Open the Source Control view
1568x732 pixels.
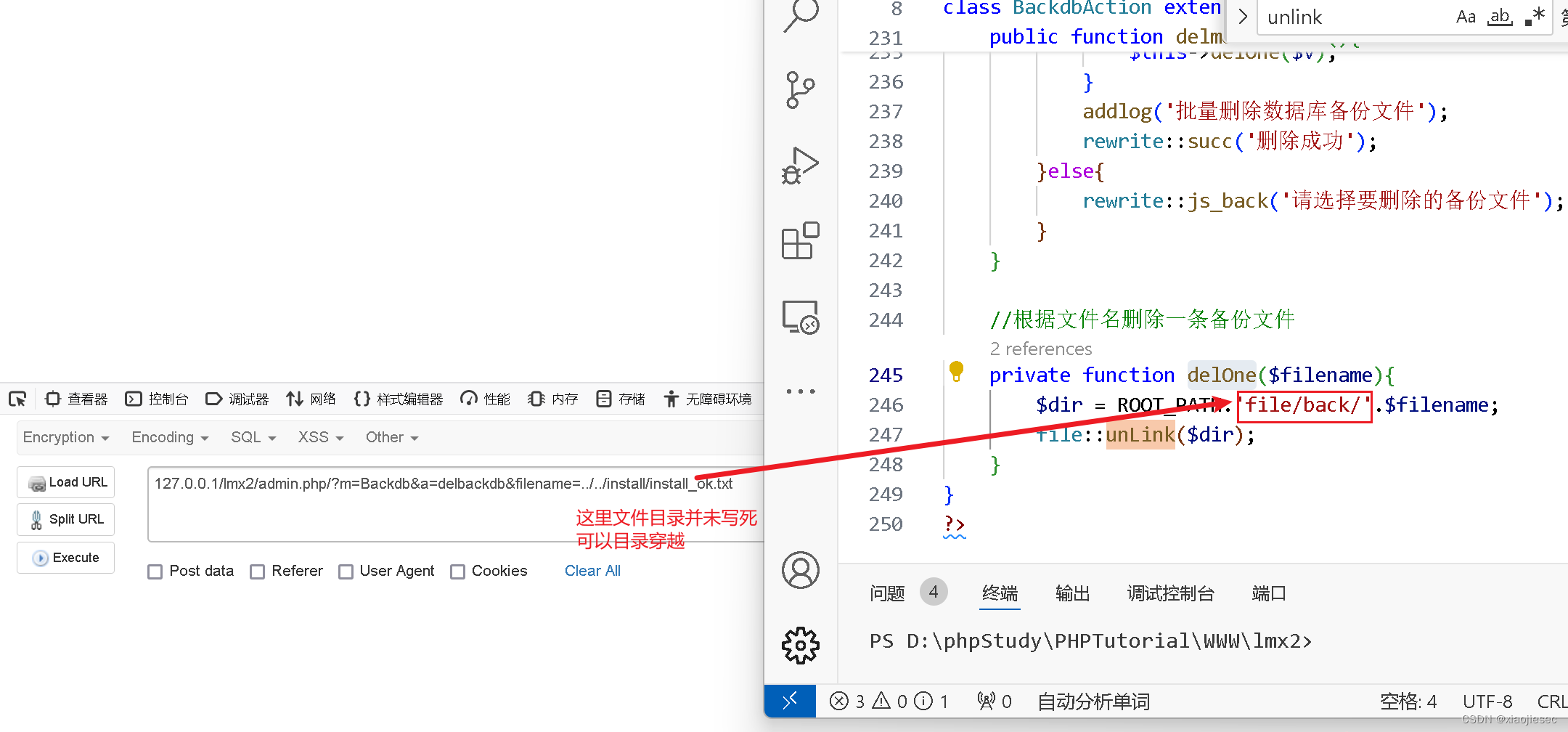[x=799, y=90]
